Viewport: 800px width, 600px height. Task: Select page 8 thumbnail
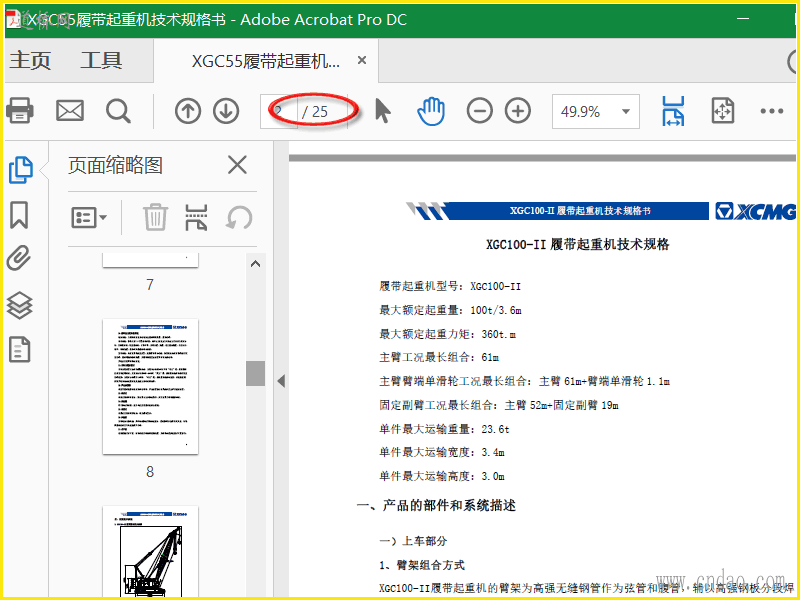pyautogui.click(x=151, y=387)
